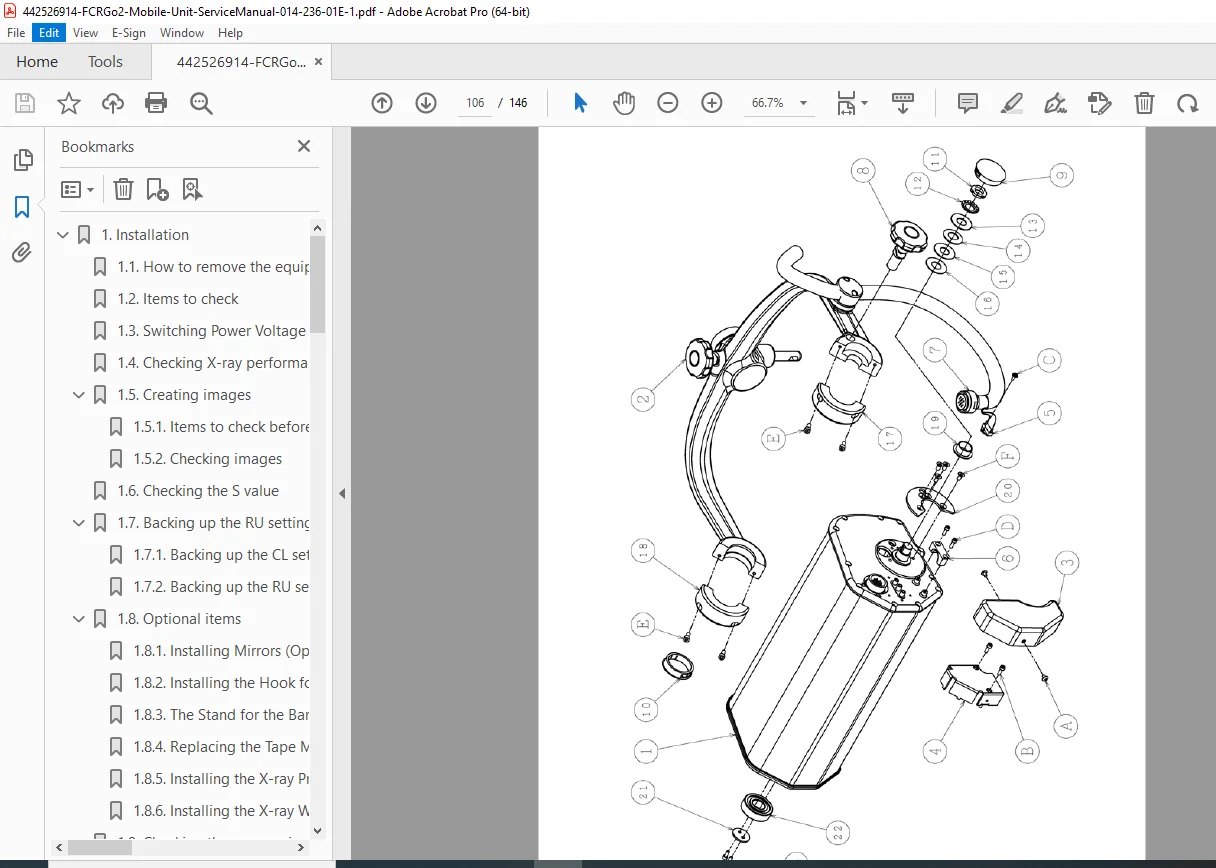The height and width of the screenshot is (868, 1216).
Task: Toggle read mode scrolling icon
Action: (x=903, y=103)
